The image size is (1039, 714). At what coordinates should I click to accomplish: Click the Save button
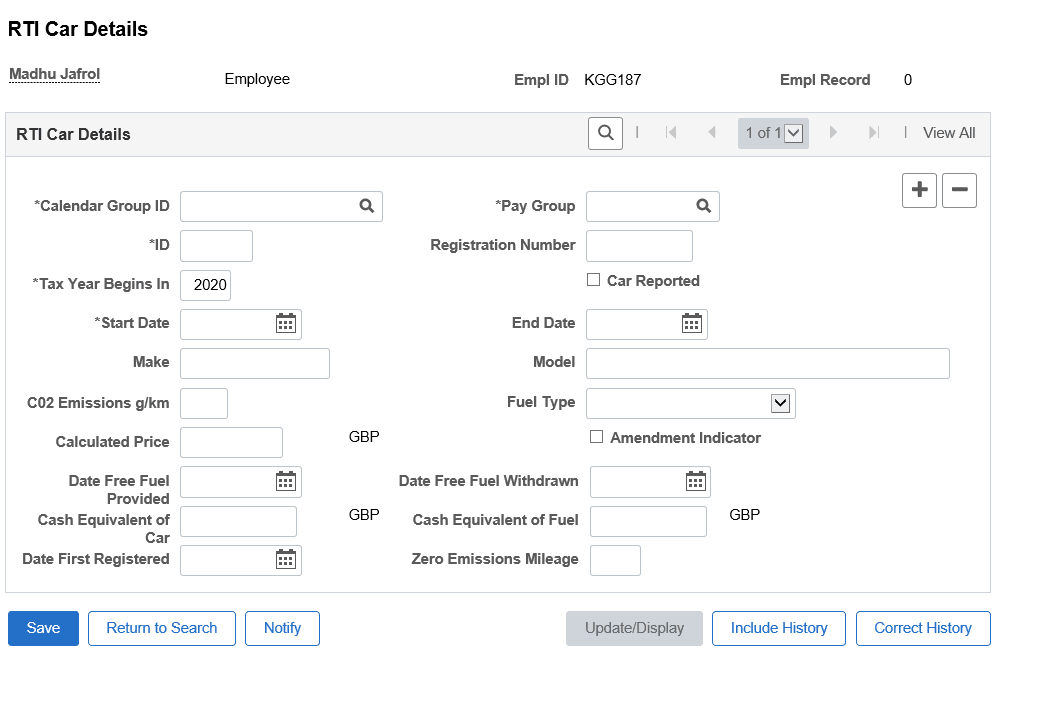(x=42, y=628)
